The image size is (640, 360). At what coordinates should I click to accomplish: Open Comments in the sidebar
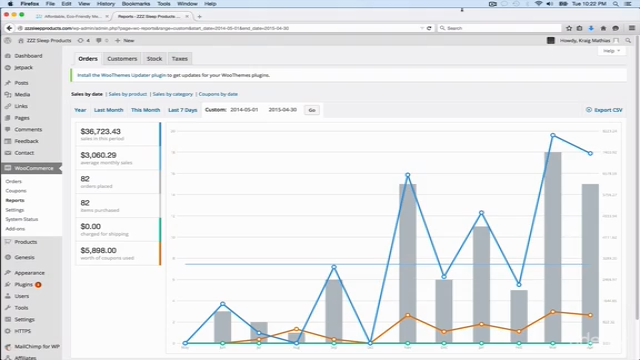click(x=28, y=129)
